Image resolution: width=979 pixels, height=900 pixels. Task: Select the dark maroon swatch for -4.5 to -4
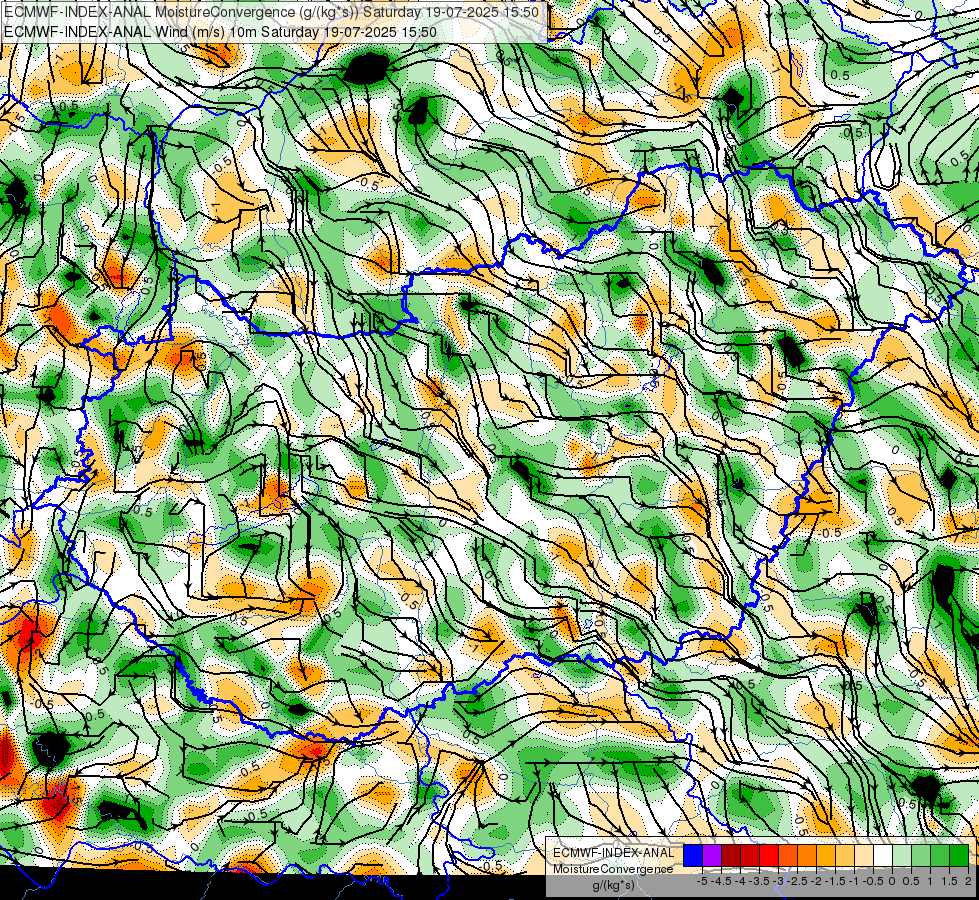click(x=731, y=856)
